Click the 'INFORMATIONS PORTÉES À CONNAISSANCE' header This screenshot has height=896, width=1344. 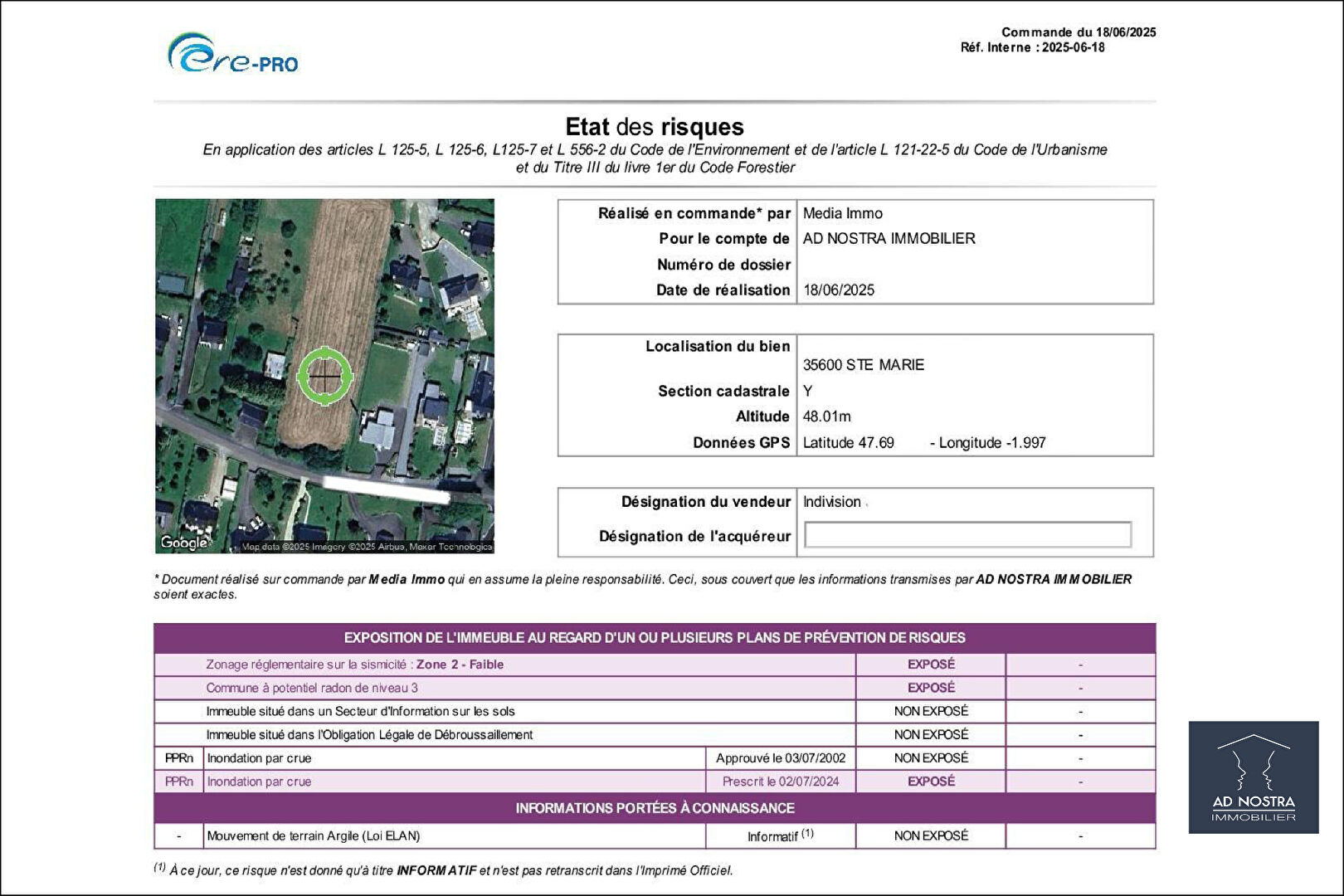655,808
